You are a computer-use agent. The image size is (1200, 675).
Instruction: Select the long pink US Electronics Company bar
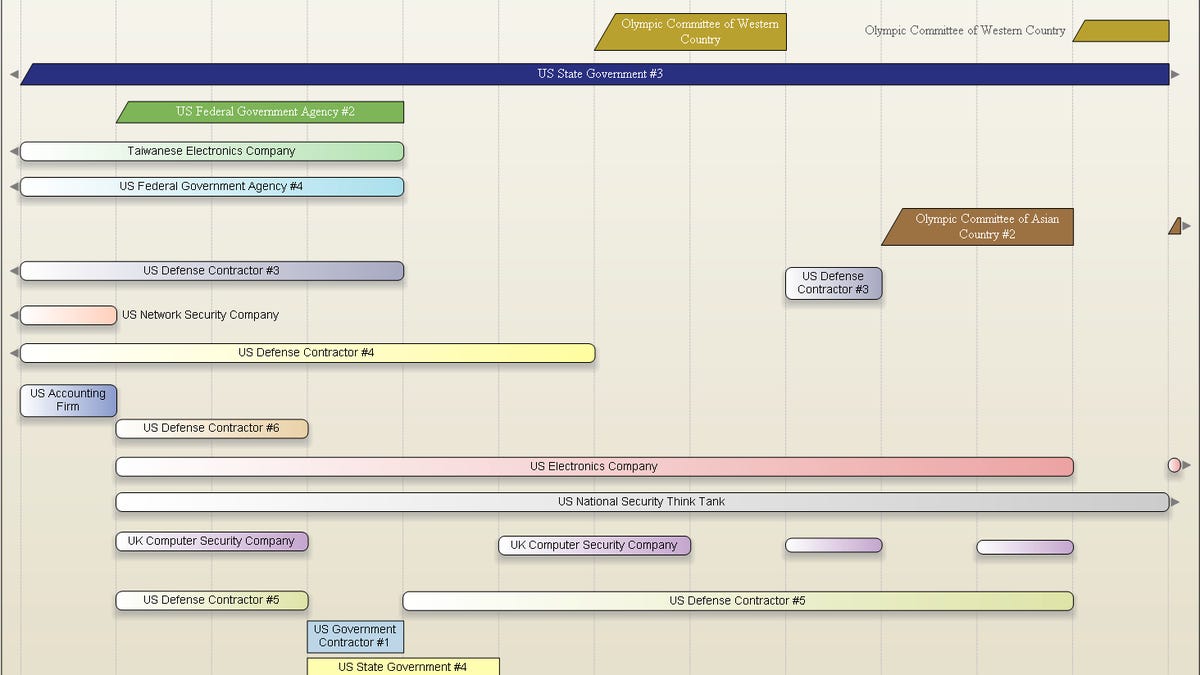pyautogui.click(x=594, y=466)
